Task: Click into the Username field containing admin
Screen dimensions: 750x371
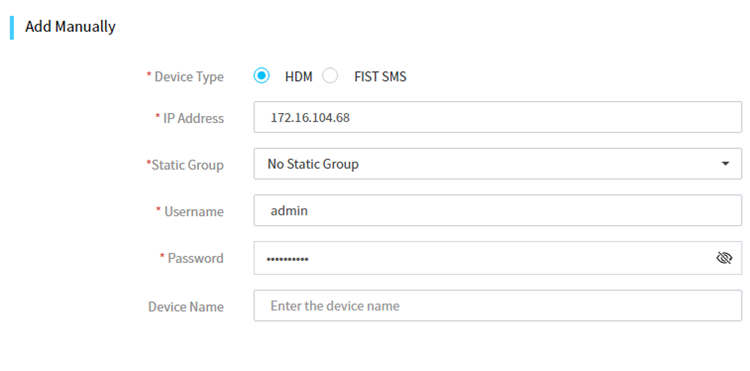Action: pos(497,210)
